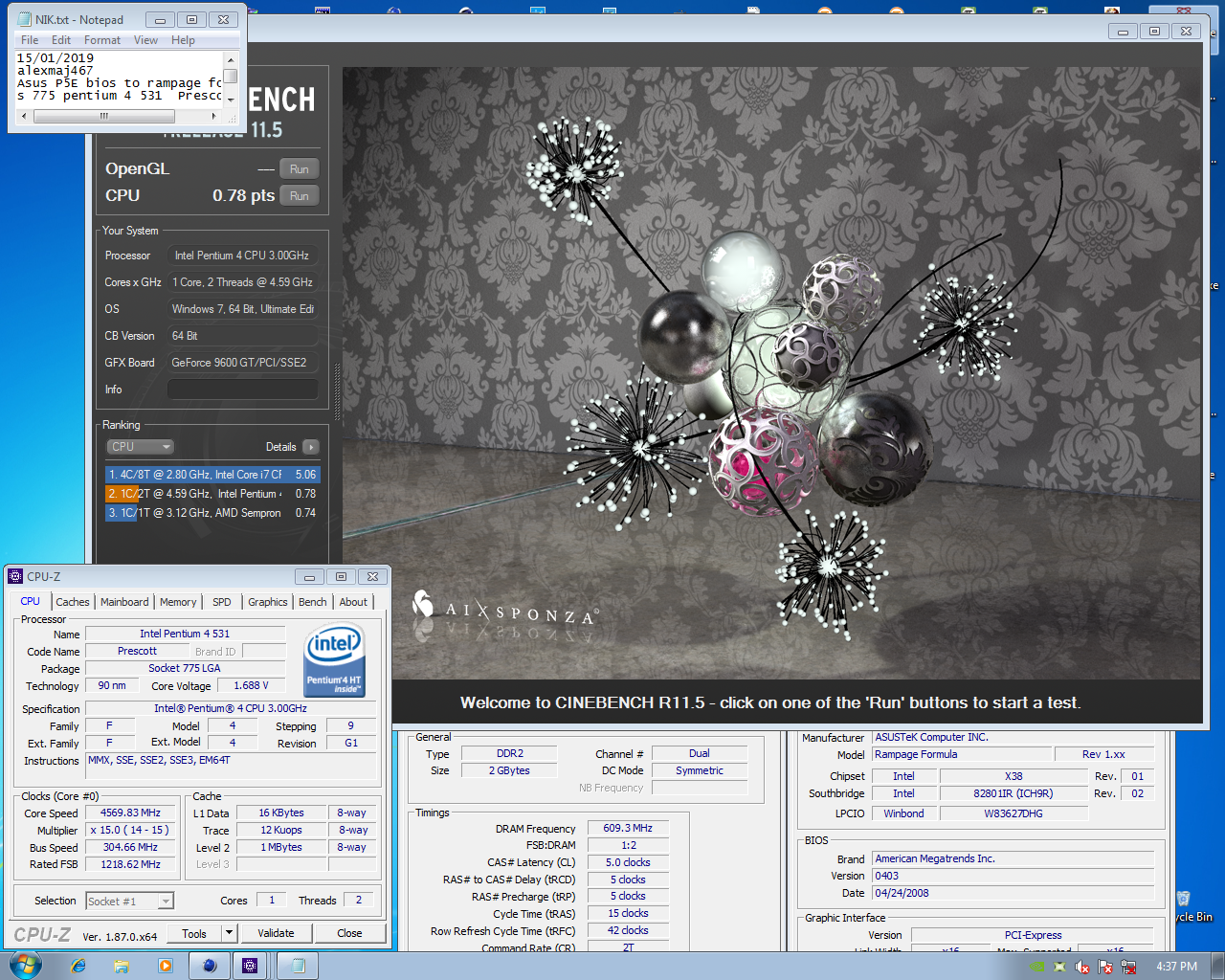
Task: Click Core Speed value 4569.83 MHz
Action: 130,813
